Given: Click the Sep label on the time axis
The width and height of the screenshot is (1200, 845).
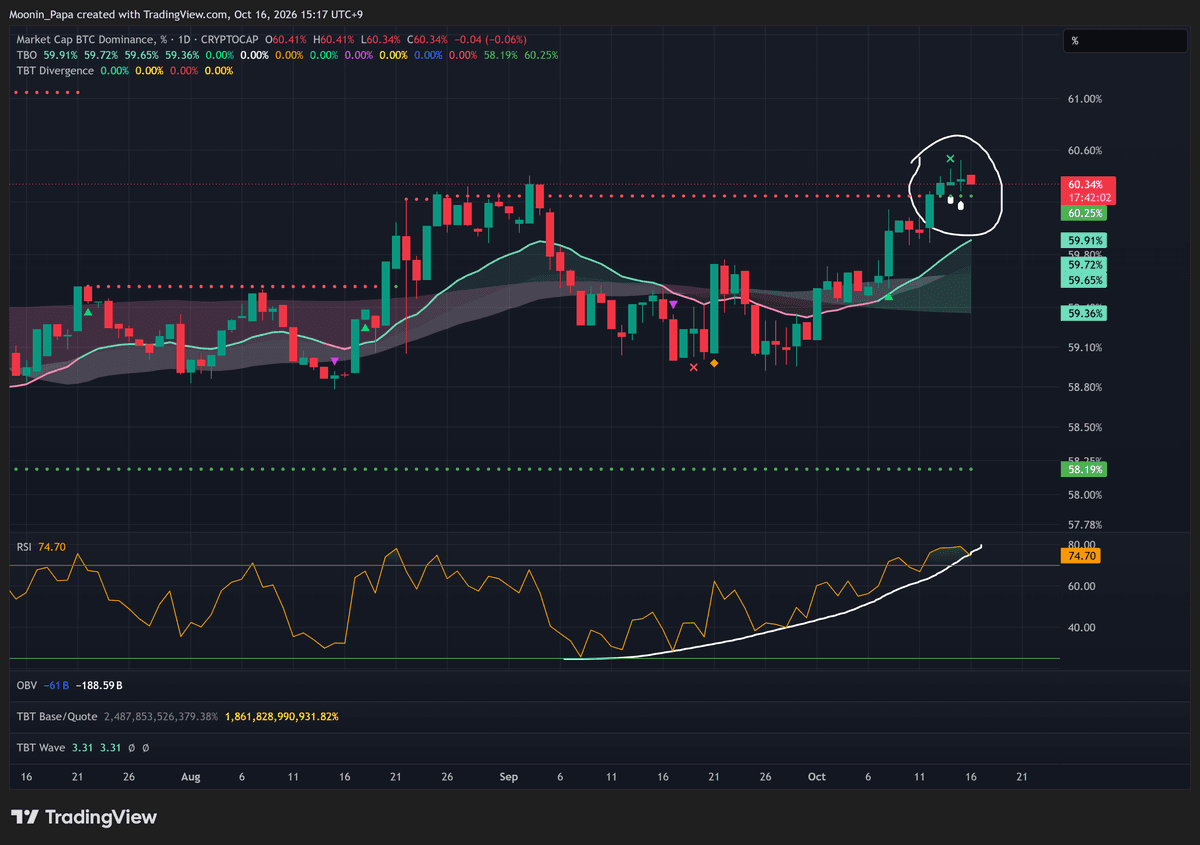Looking at the screenshot, I should pyautogui.click(x=508, y=777).
